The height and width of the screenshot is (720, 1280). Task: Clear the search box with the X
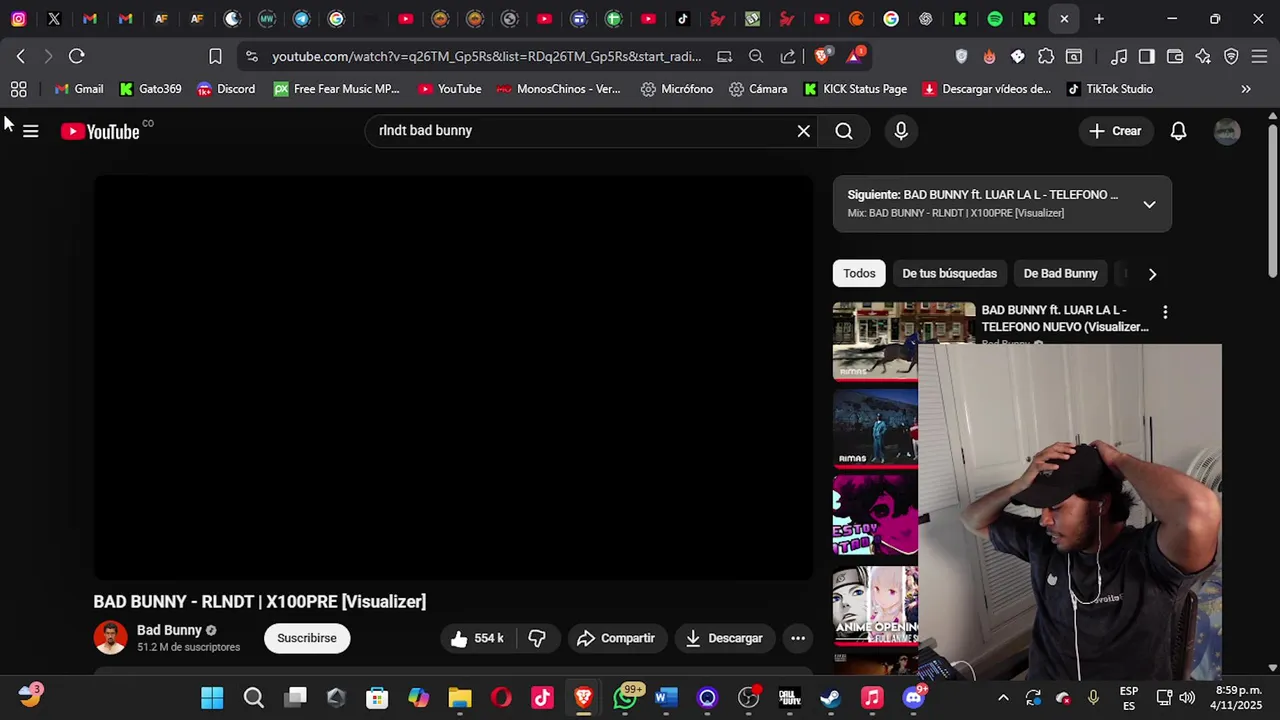(803, 131)
